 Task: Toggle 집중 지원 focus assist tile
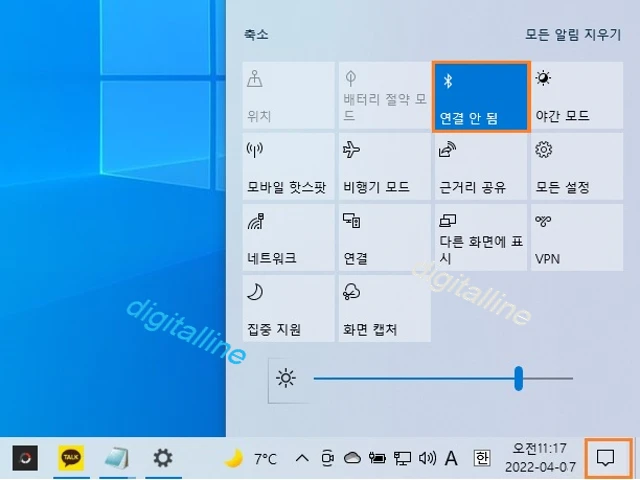tap(289, 309)
